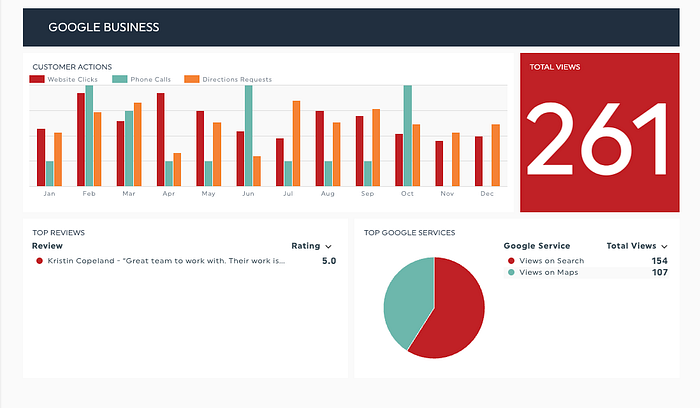Click the red January Website Clicks bar
The image size is (700, 408).
pos(41,158)
